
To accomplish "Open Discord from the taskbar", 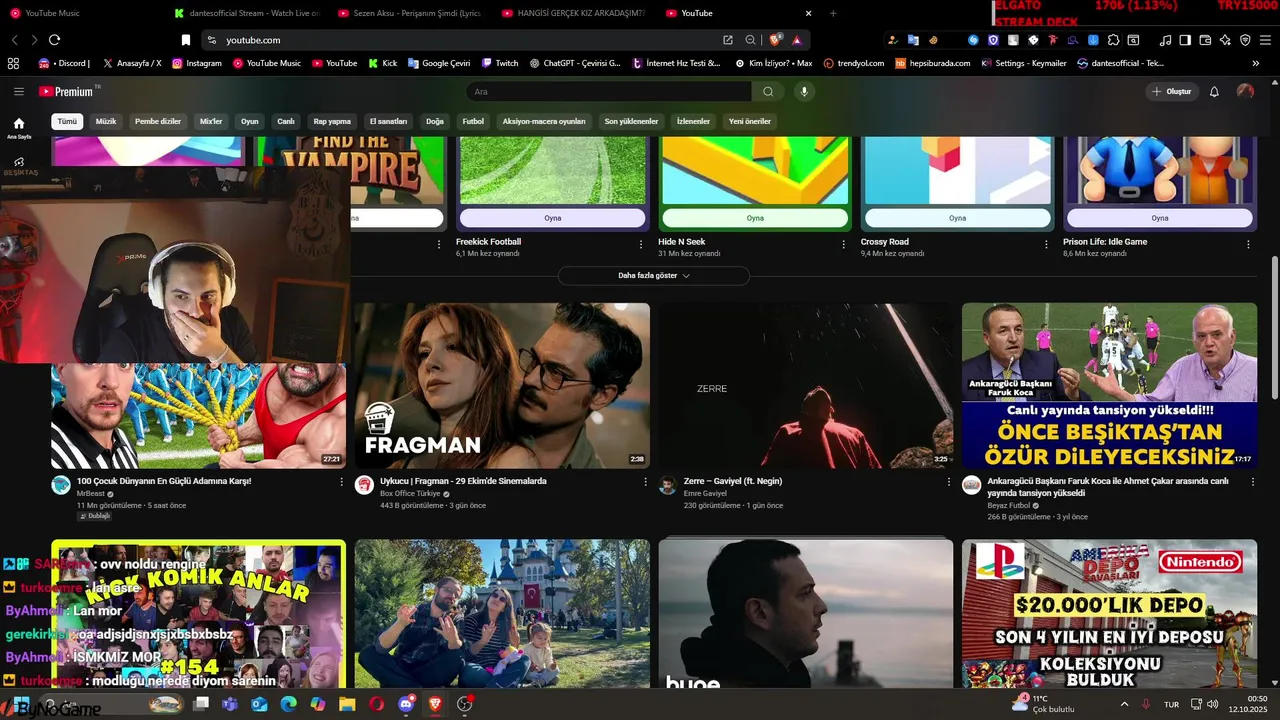I will (x=406, y=704).
